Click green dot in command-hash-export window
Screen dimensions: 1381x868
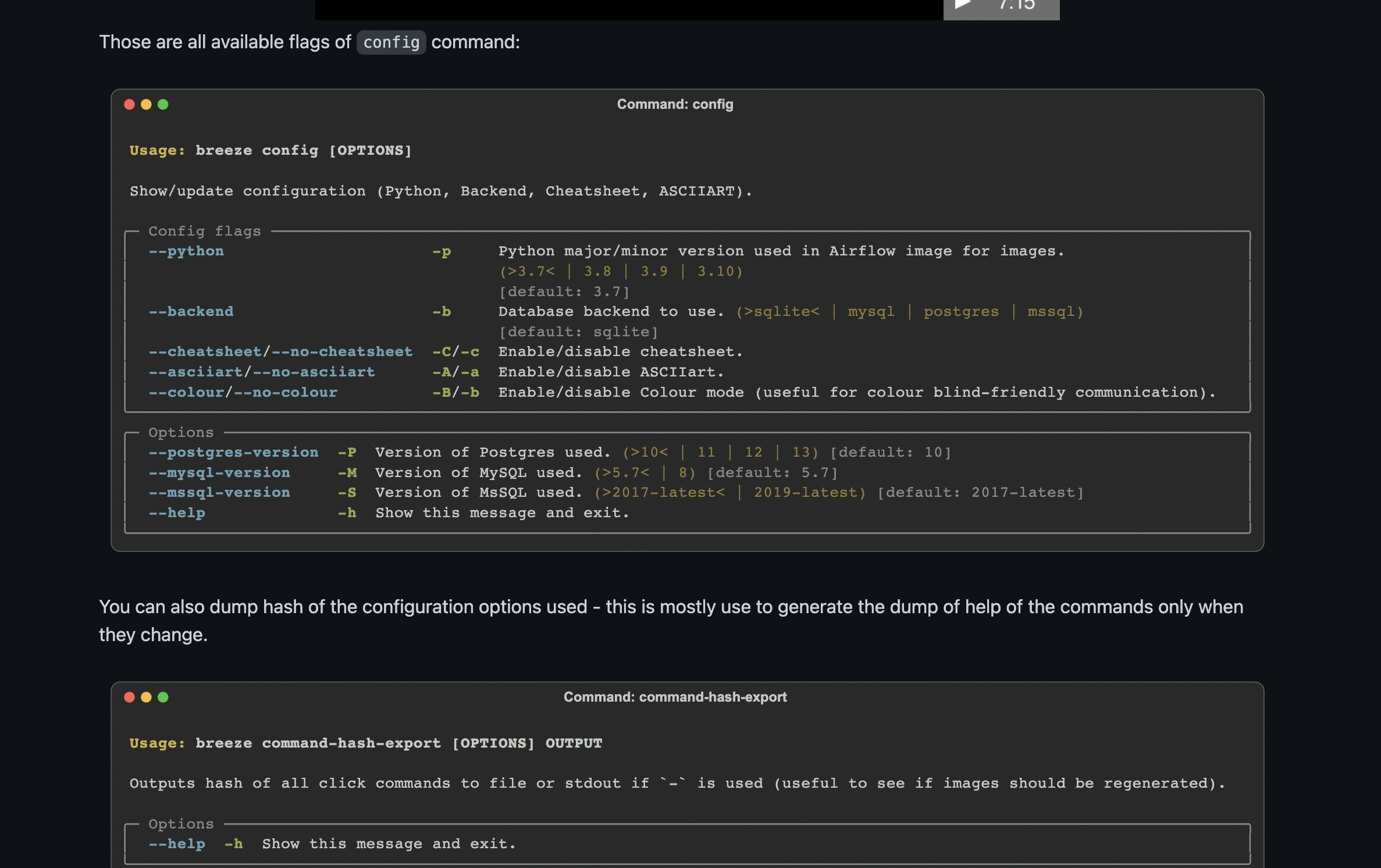coord(163,697)
